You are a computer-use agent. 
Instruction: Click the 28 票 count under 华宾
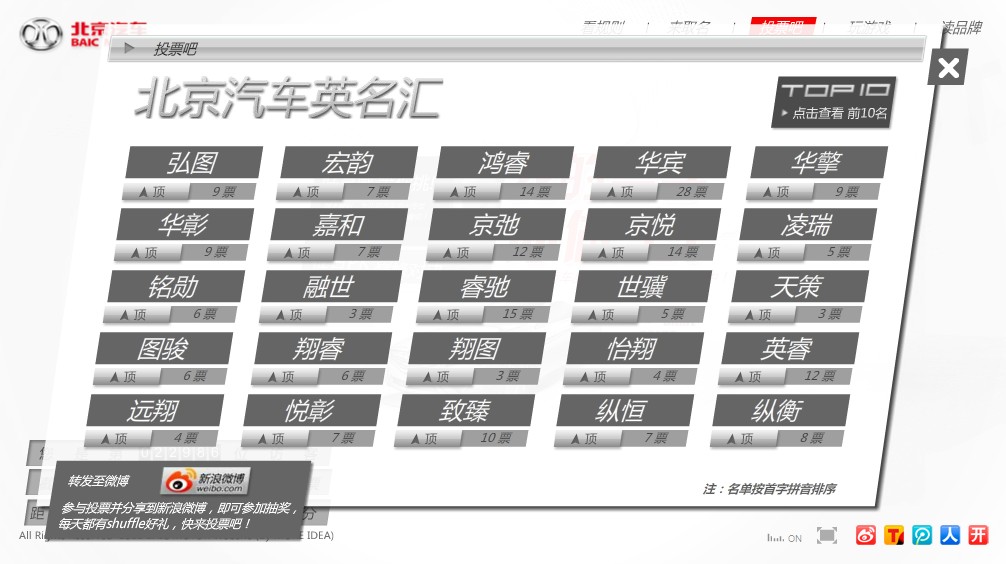(692, 191)
